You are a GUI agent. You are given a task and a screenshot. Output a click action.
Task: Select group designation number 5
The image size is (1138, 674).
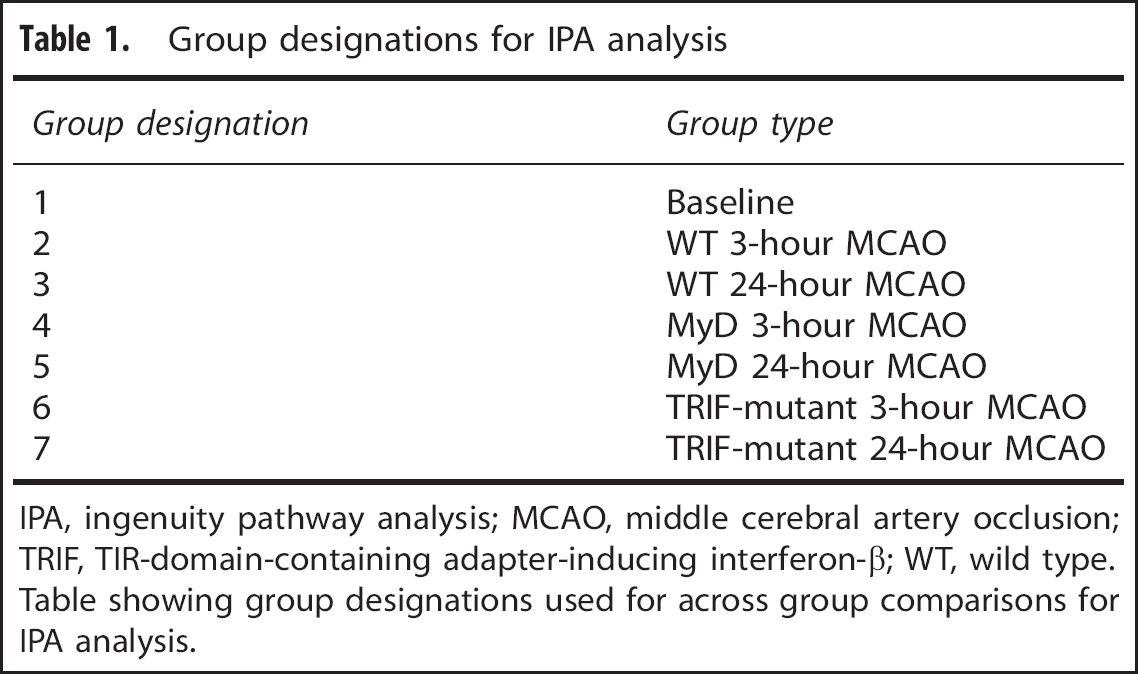coord(41,366)
